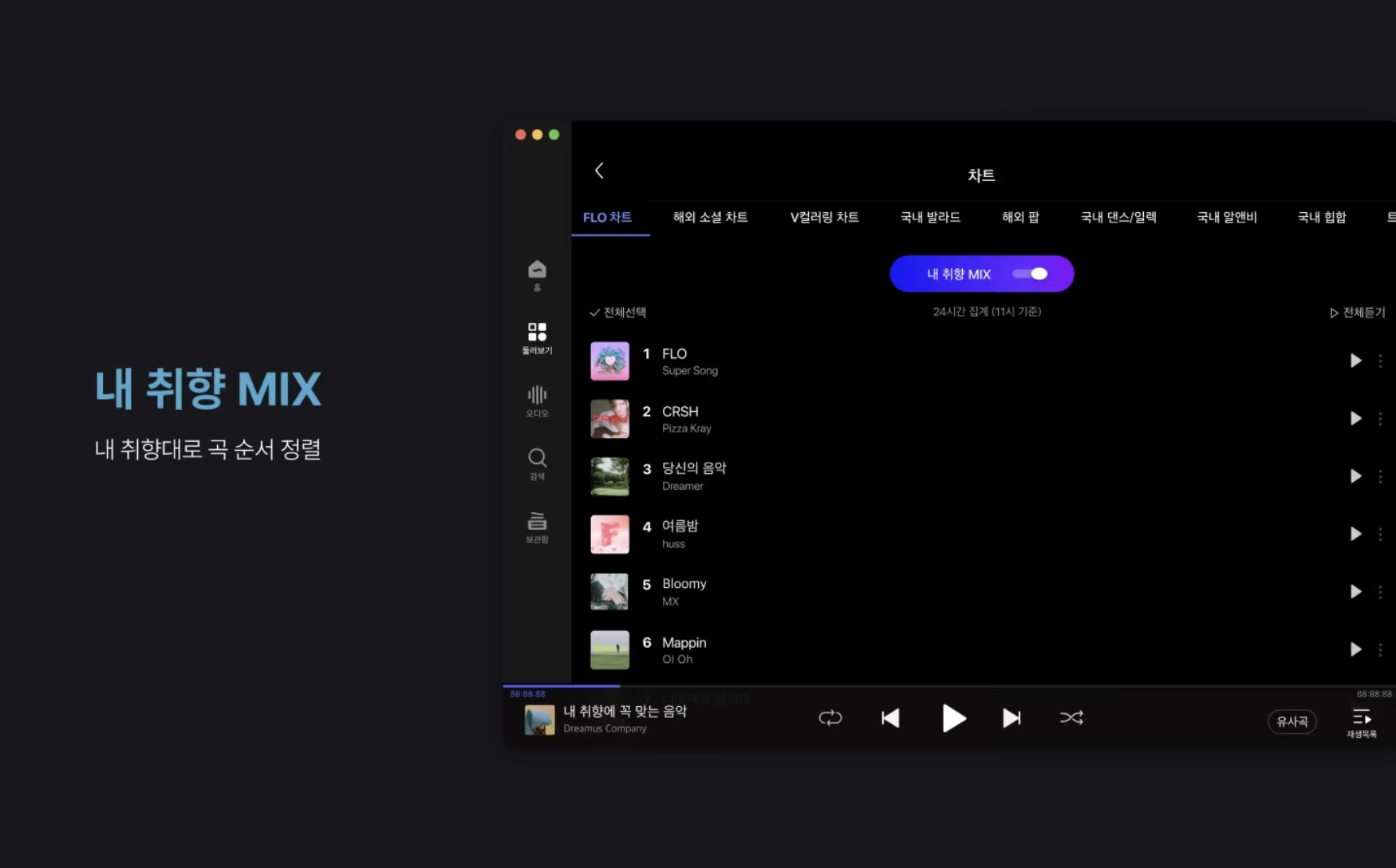Click the playback progress bar
This screenshot has height=868, width=1396.
click(949, 685)
